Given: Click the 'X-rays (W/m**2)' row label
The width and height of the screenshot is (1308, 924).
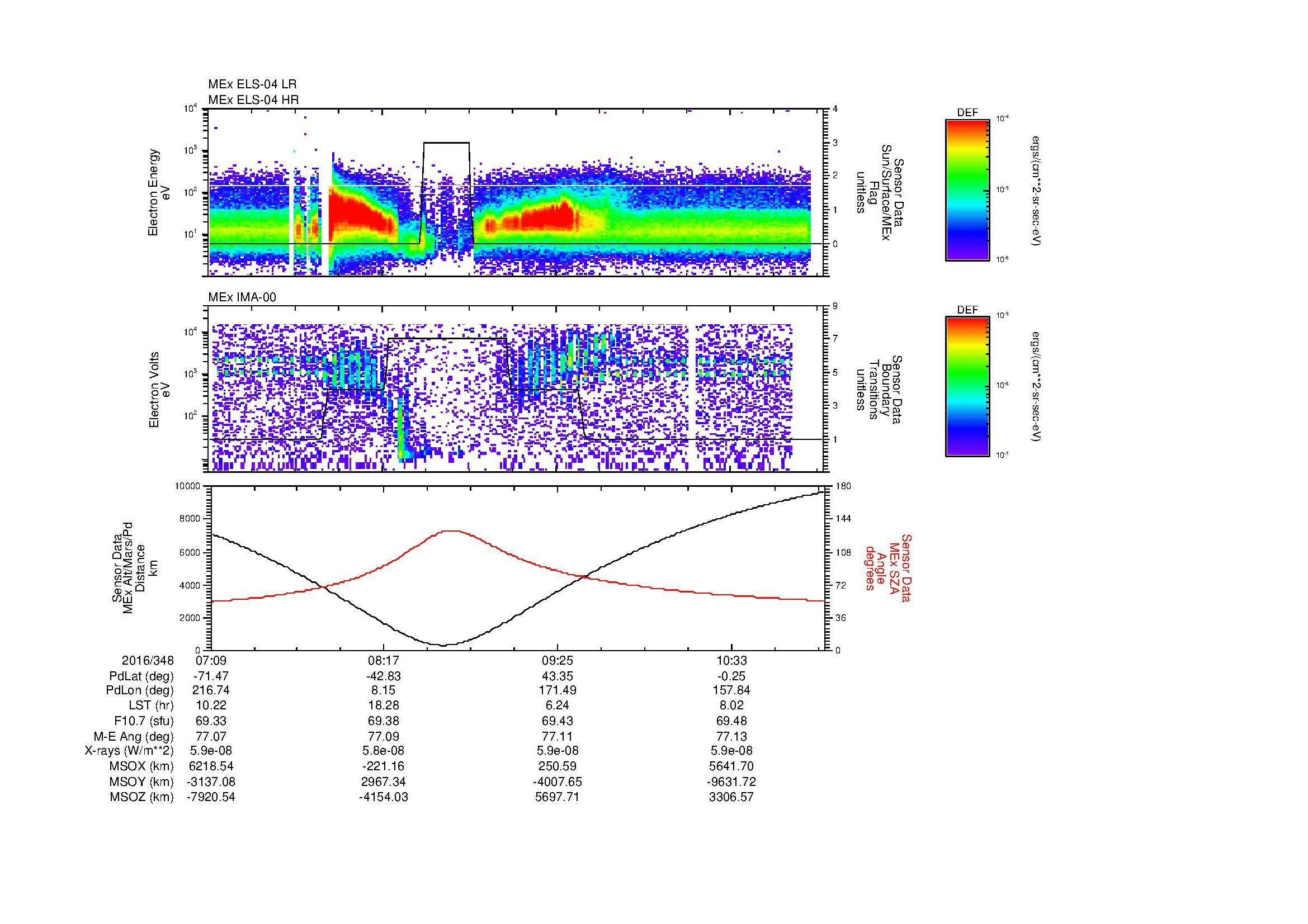Looking at the screenshot, I should coord(129,751).
